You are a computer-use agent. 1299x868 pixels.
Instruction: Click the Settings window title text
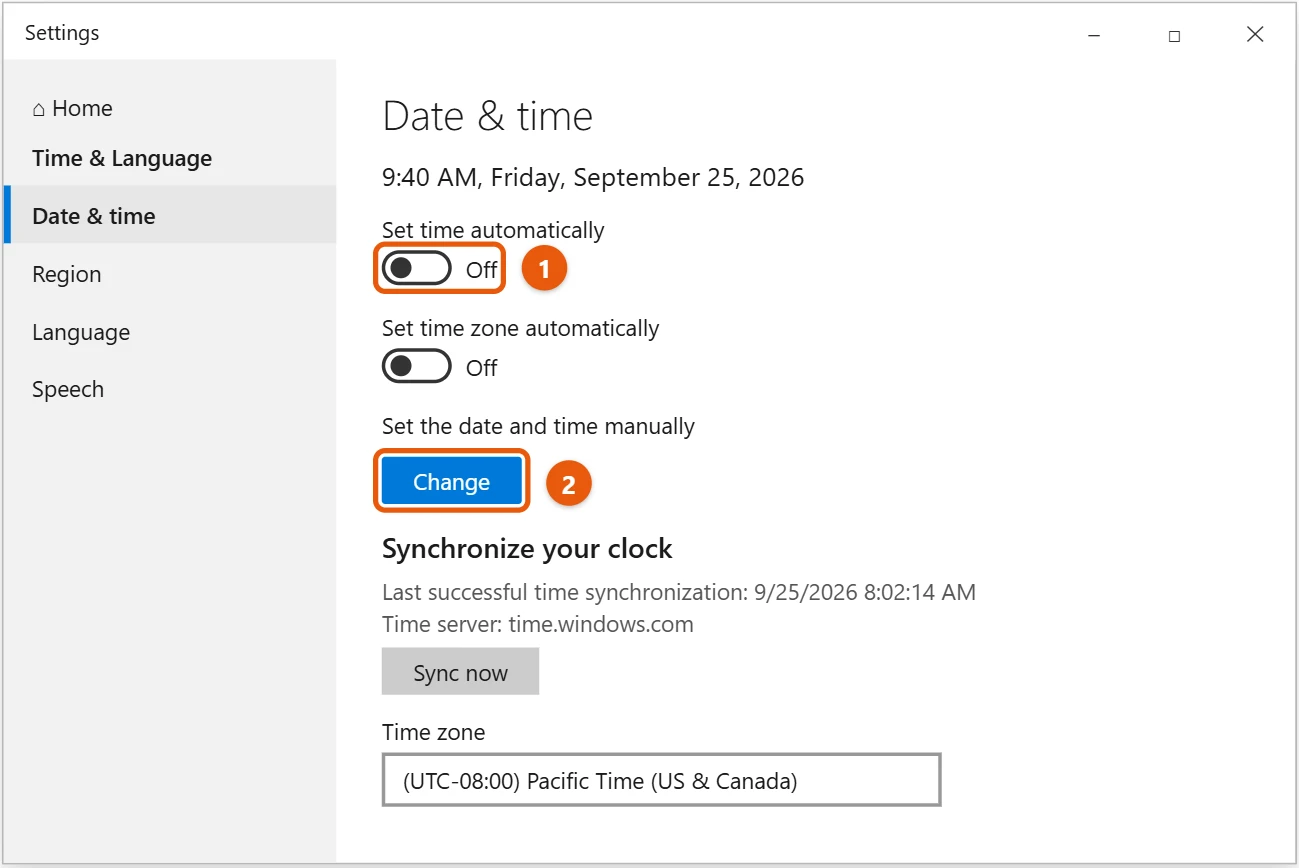pyautogui.click(x=62, y=33)
